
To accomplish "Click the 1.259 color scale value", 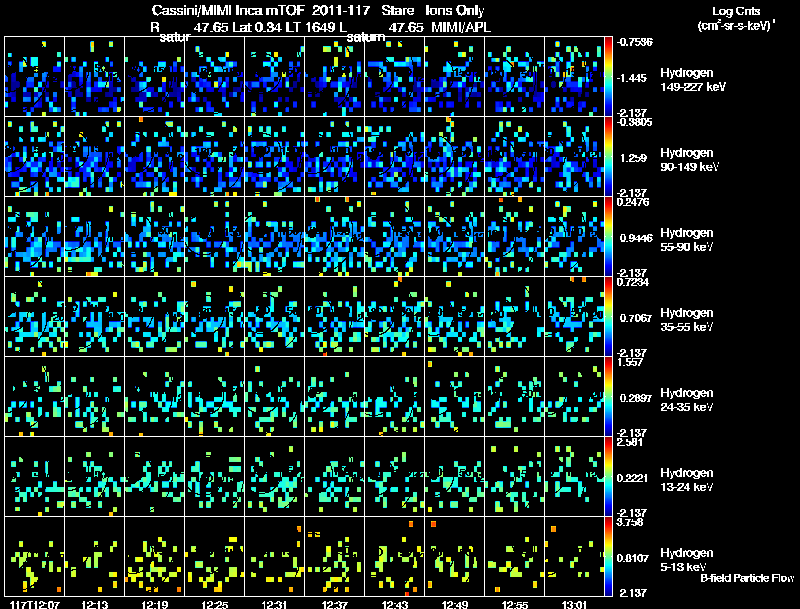I will (633, 158).
